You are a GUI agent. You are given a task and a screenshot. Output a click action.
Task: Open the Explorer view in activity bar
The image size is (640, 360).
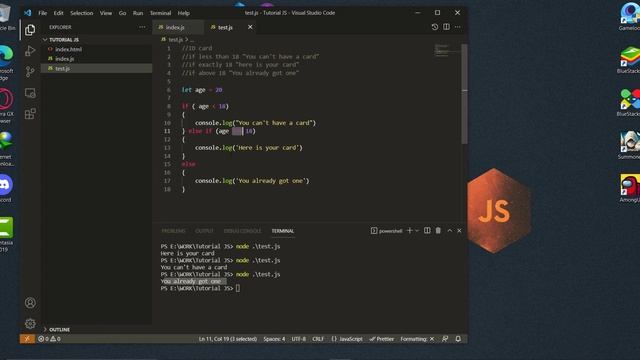(30, 30)
